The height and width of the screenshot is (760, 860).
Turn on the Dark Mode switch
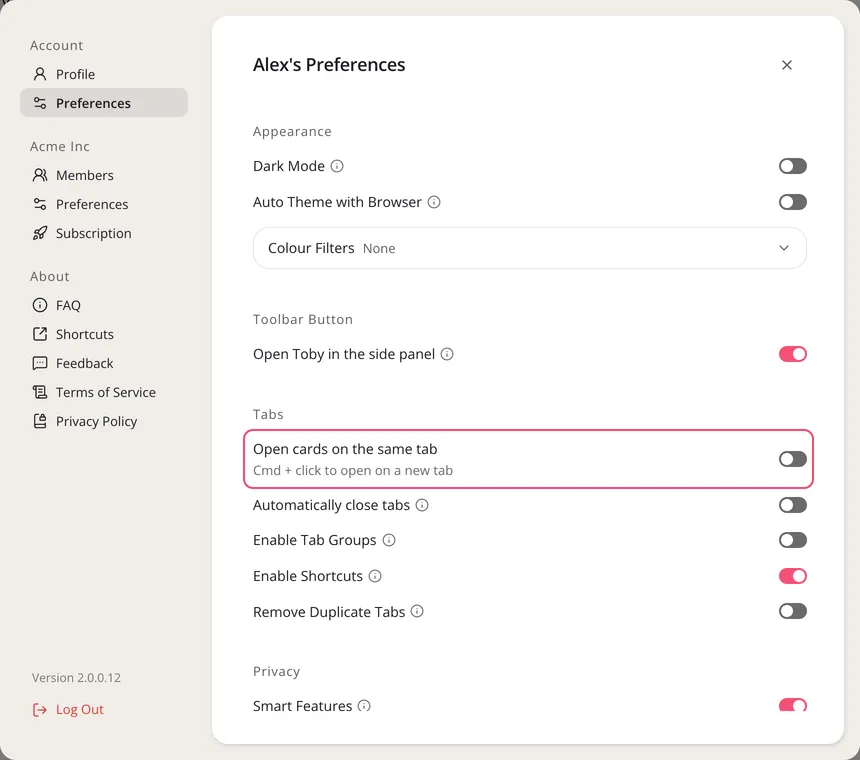pyautogui.click(x=793, y=166)
